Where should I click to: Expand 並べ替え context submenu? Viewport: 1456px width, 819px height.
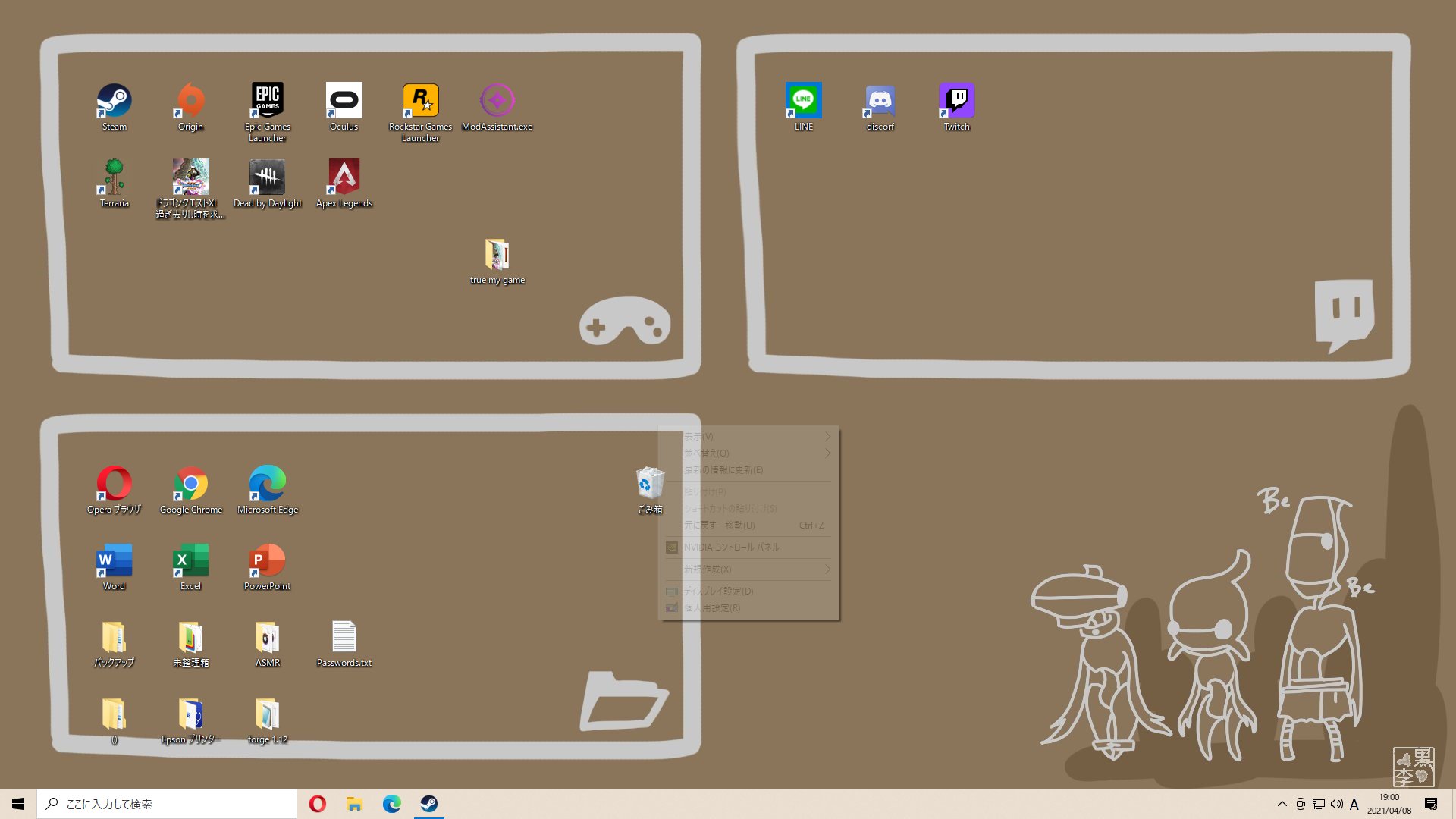point(749,453)
